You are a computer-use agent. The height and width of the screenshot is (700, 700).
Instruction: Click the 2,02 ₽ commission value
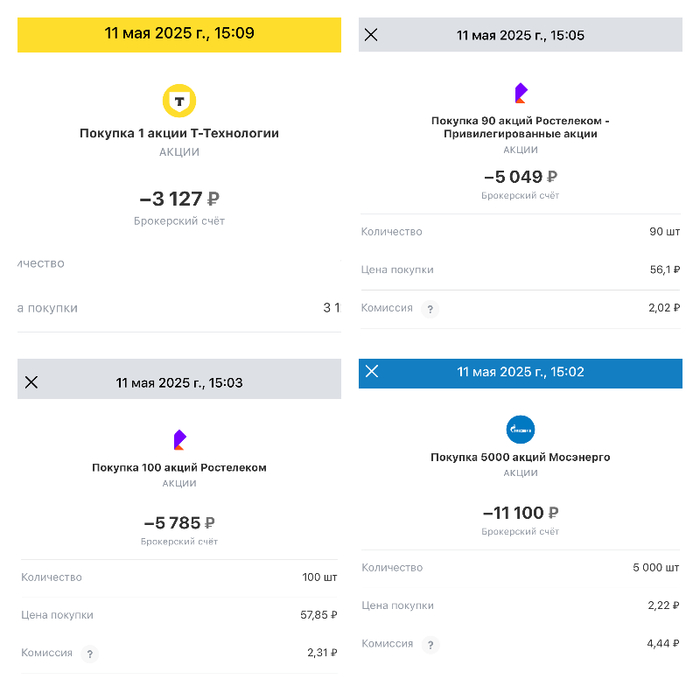point(663,308)
